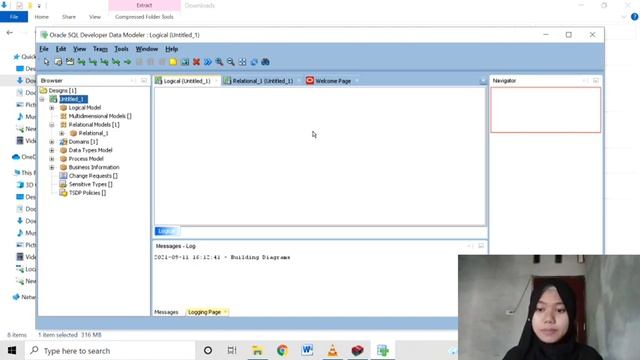
Task: Click the green arrow relation tool
Action: (127, 62)
